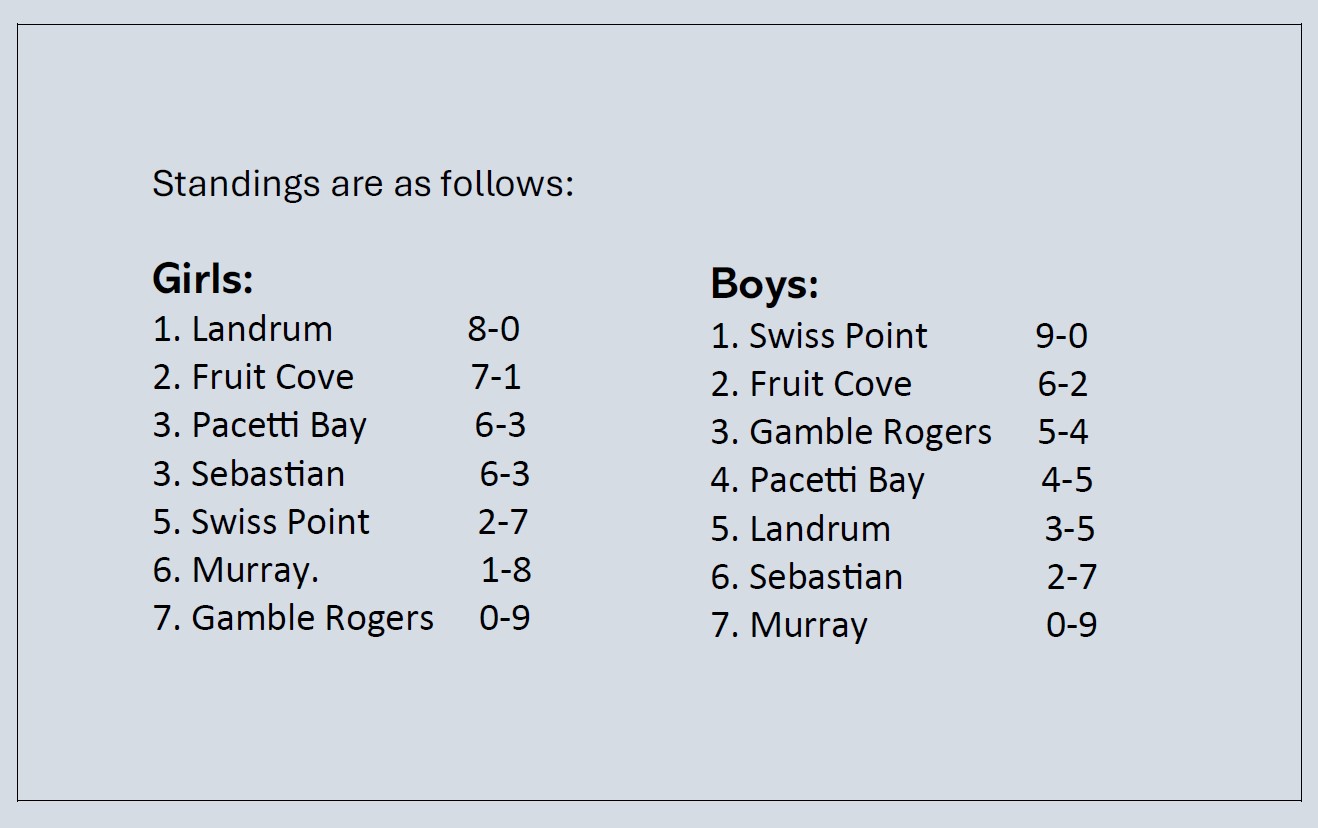Select Pacetti Bay in the Girls list
Screen dimensions: 1318x828
(279, 425)
